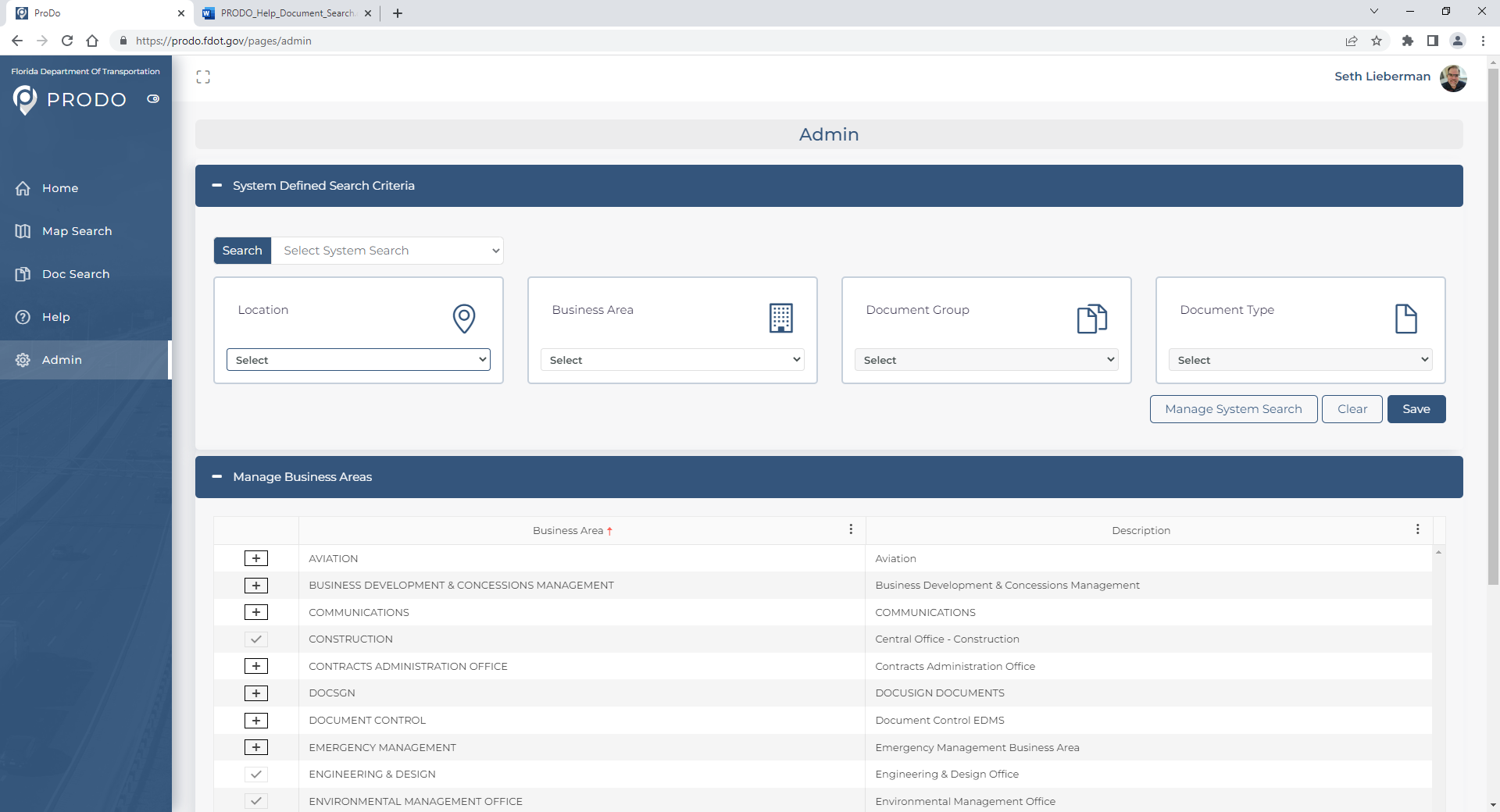This screenshot has width=1500, height=812.
Task: Open Doc Search in the sidebar
Action: pos(76,274)
